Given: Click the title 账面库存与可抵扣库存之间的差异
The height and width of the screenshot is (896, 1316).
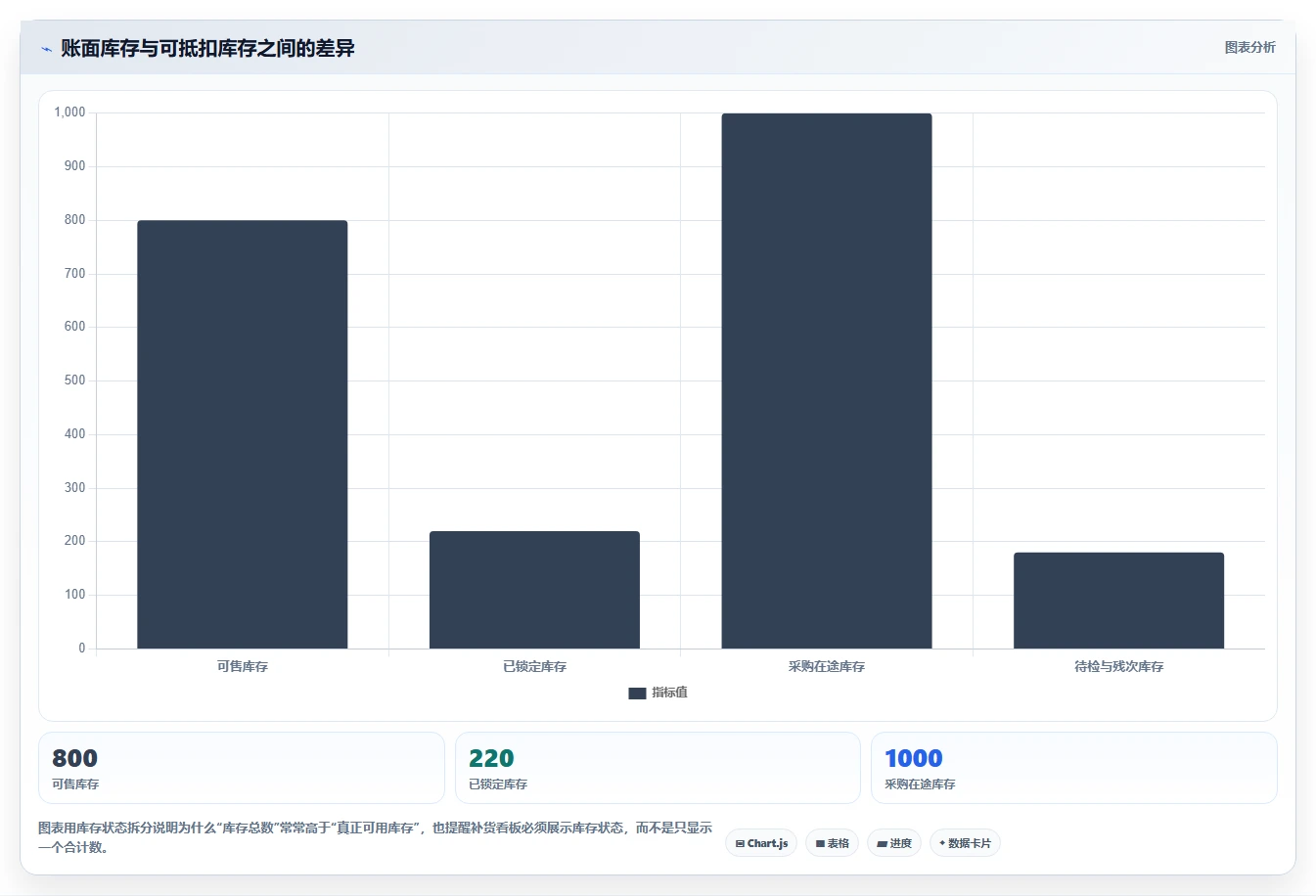Looking at the screenshot, I should (207, 48).
